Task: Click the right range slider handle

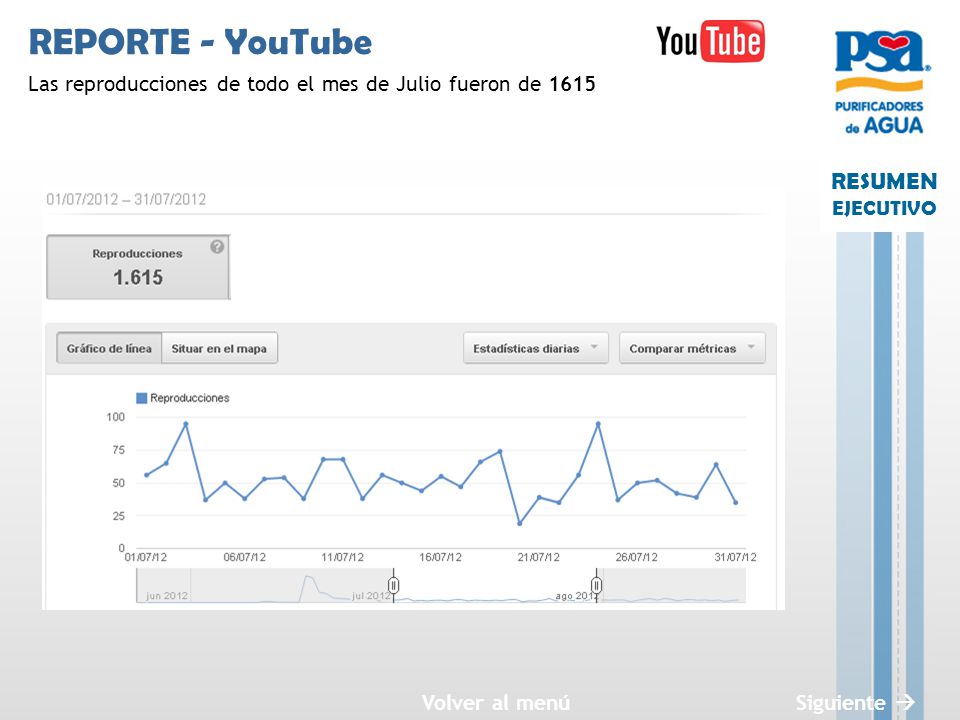Action: coord(596,586)
